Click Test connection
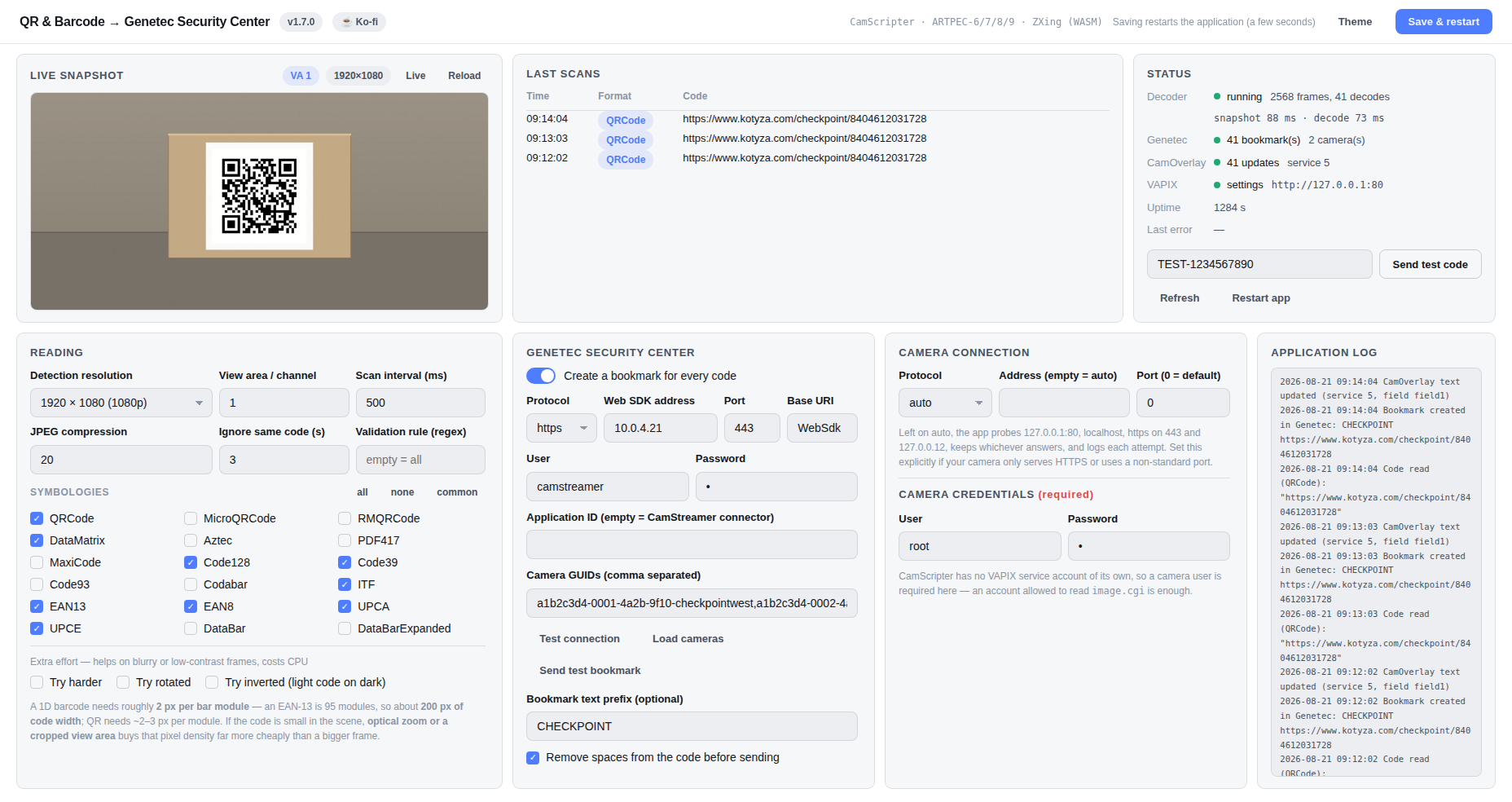This screenshot has height=802, width=1512. click(x=579, y=639)
